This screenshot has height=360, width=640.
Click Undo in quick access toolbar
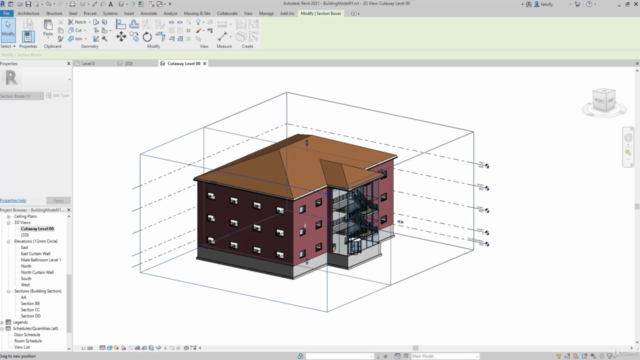[49, 4]
